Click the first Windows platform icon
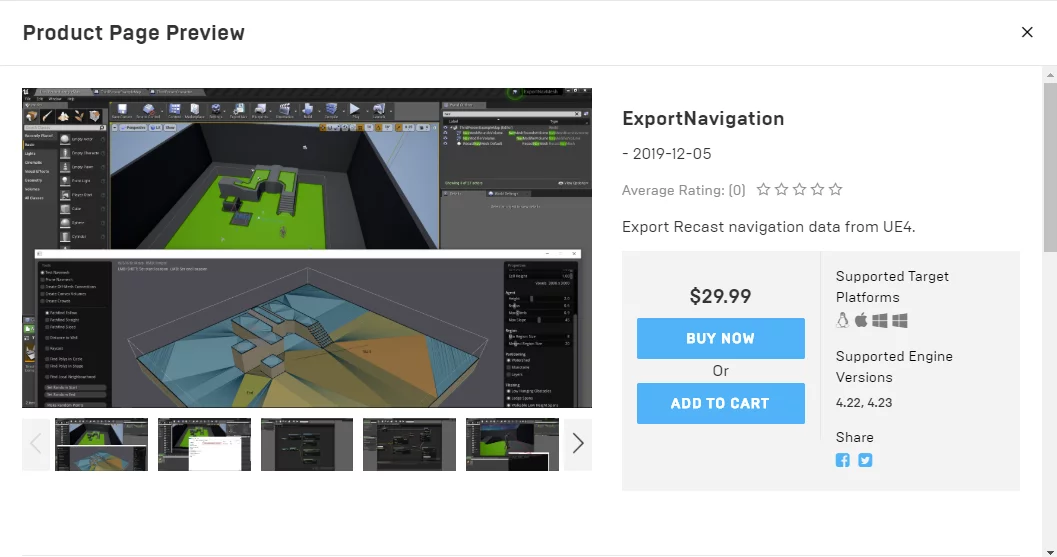 click(x=880, y=321)
